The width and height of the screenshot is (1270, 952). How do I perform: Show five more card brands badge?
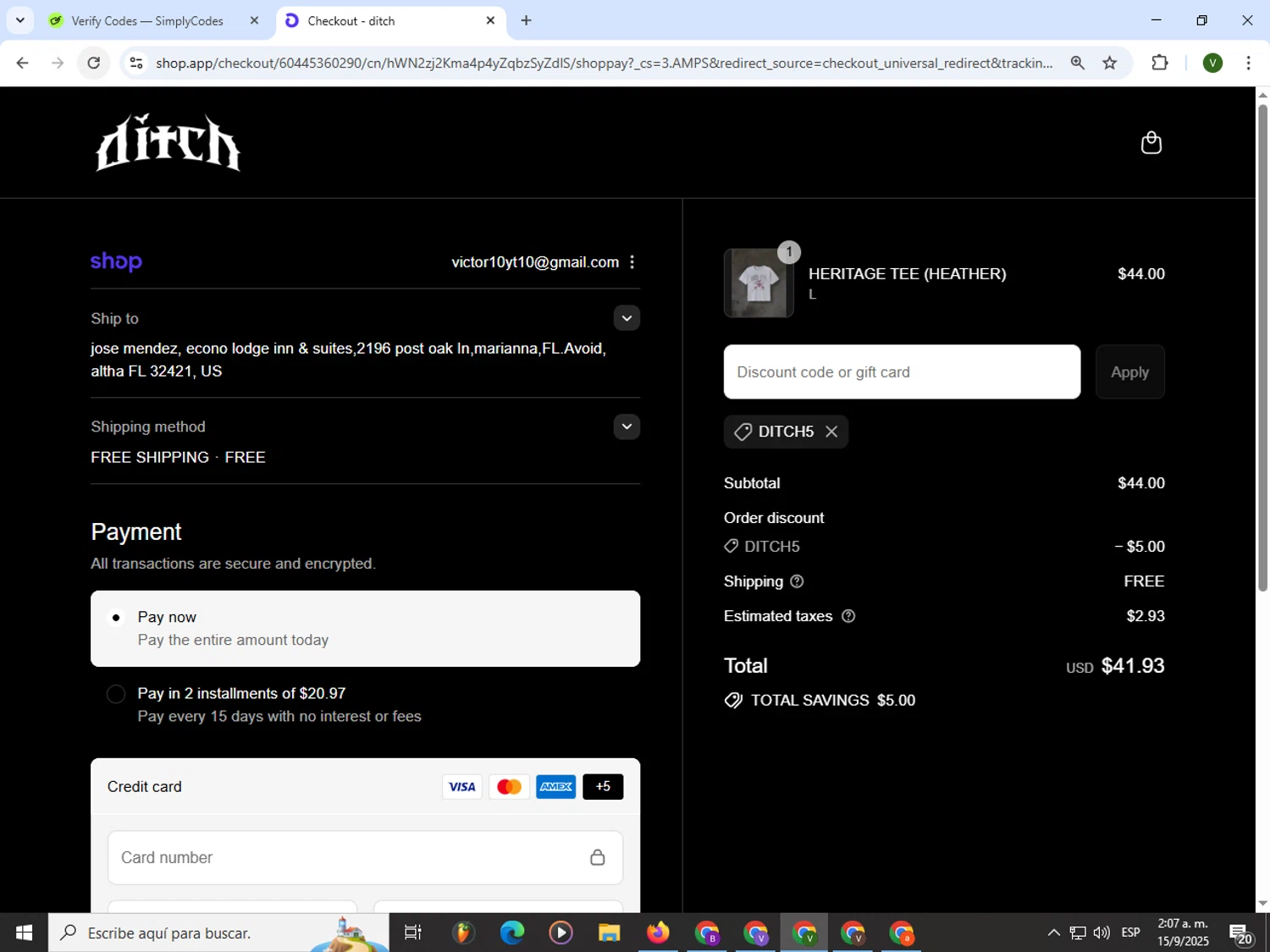tap(603, 787)
